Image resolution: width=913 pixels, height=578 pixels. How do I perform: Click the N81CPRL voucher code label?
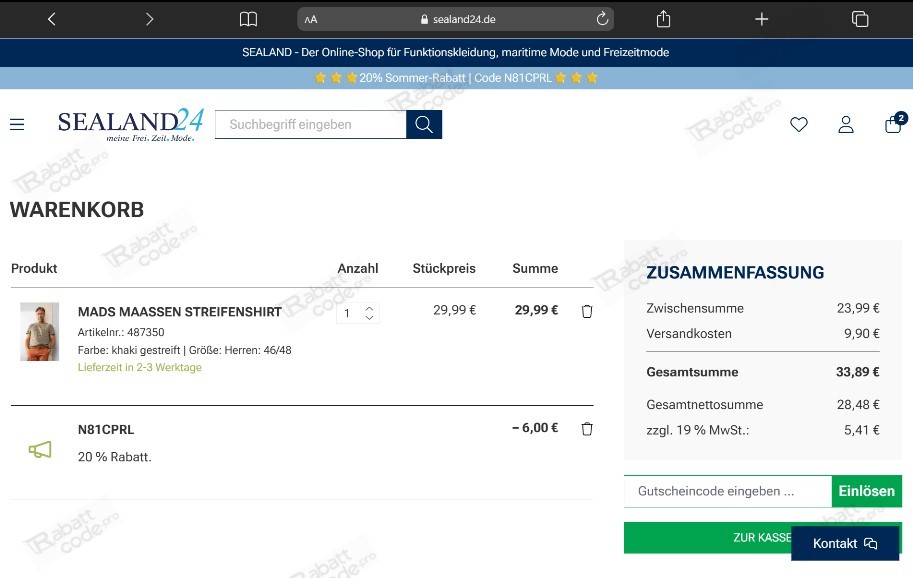pyautogui.click(x=106, y=430)
